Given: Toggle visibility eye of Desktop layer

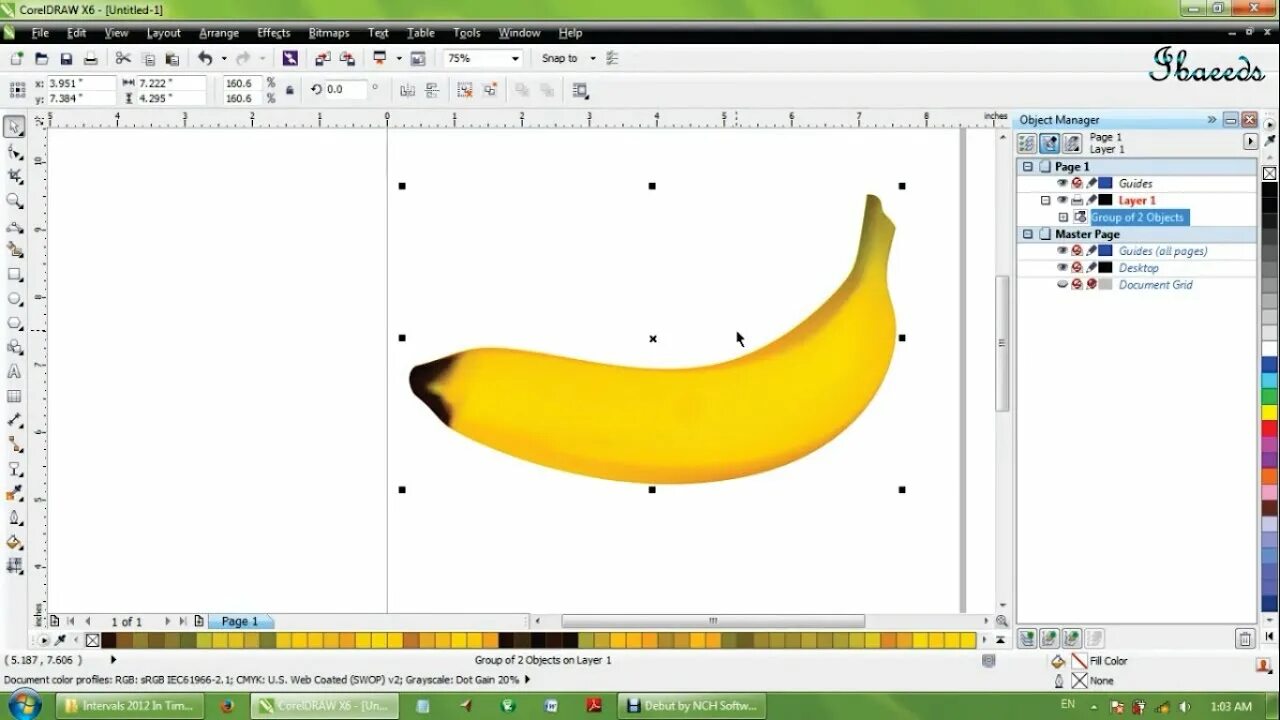Looking at the screenshot, I should (1062, 268).
